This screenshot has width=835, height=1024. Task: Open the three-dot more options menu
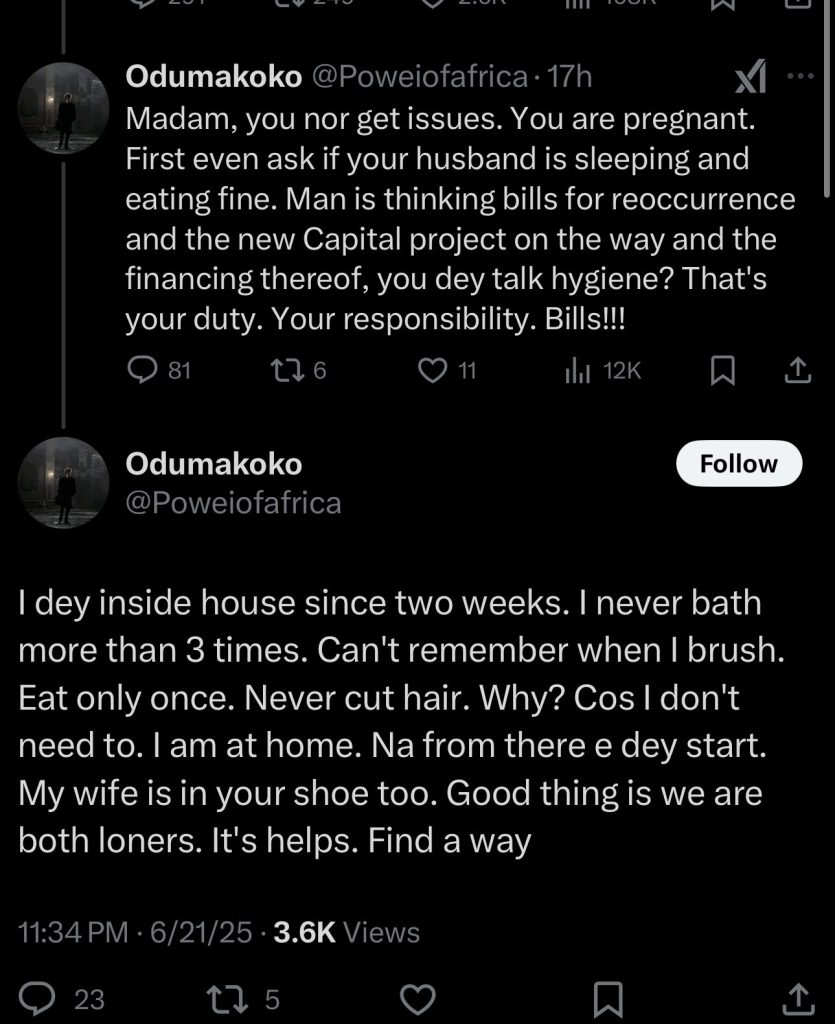point(800,76)
